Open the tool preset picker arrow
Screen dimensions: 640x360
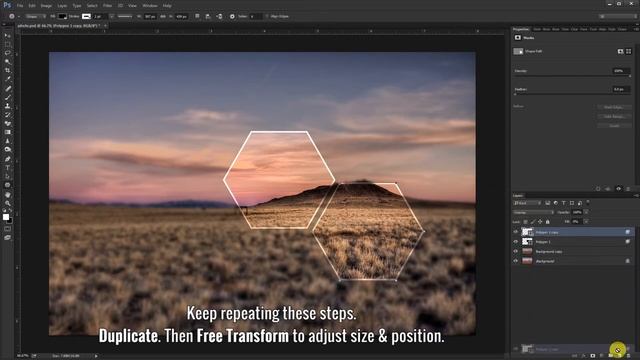click(19, 16)
